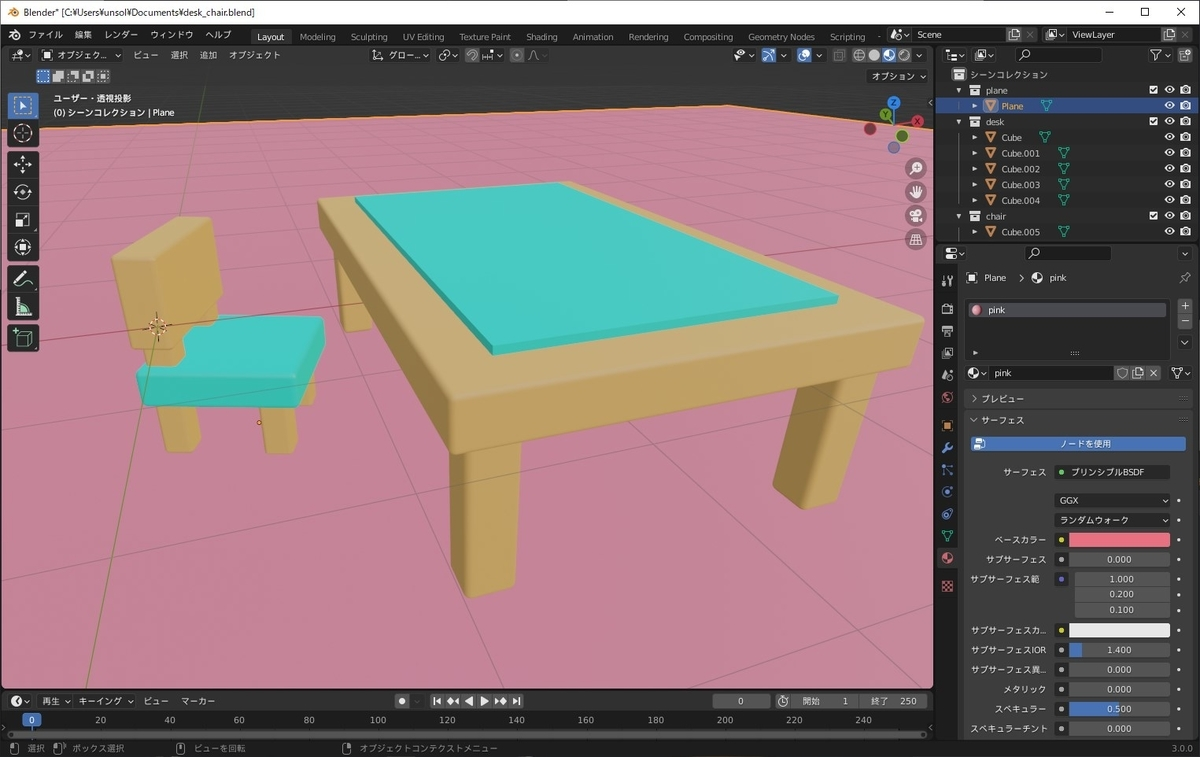The height and width of the screenshot is (757, 1200).
Task: Select the Move tool in the toolbar
Action: [x=23, y=164]
